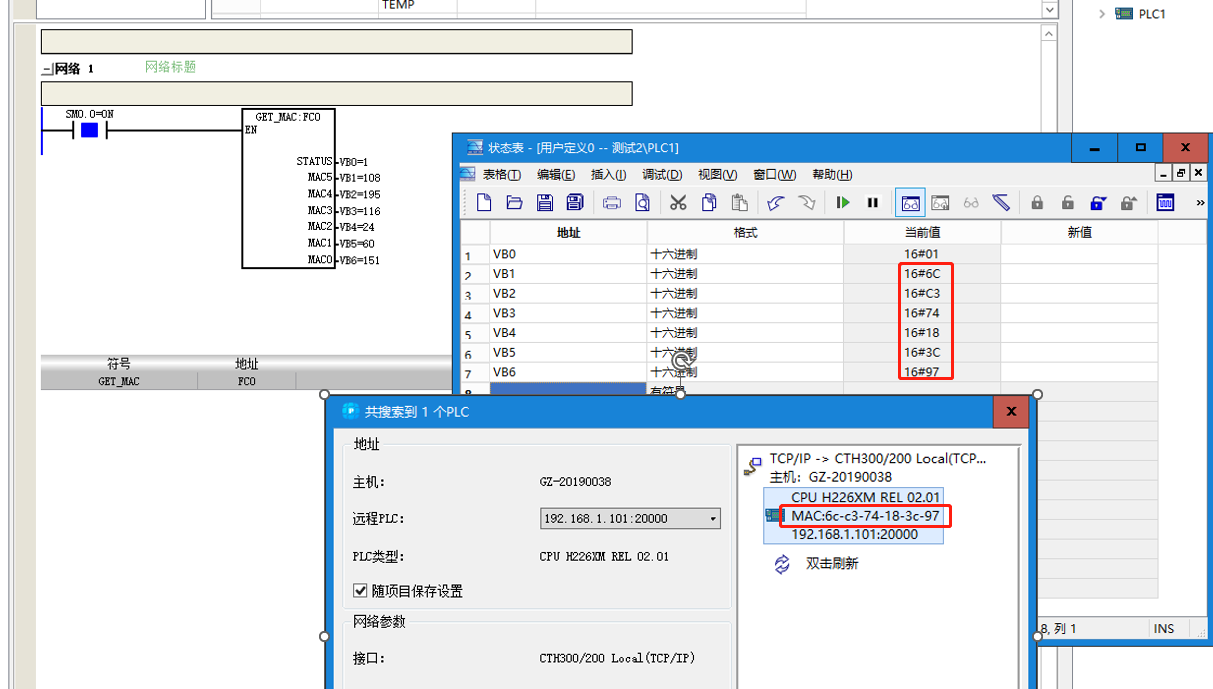Select CPU H226XM REL 02.01 in device tree
This screenshot has height=689, width=1213.
tap(866, 497)
